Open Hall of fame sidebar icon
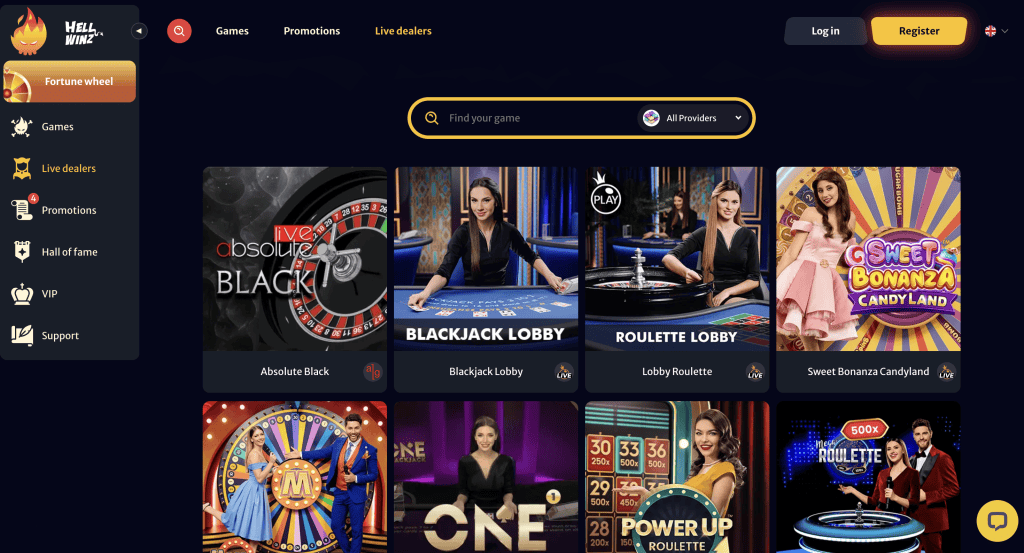The height and width of the screenshot is (553, 1024). (x=22, y=251)
